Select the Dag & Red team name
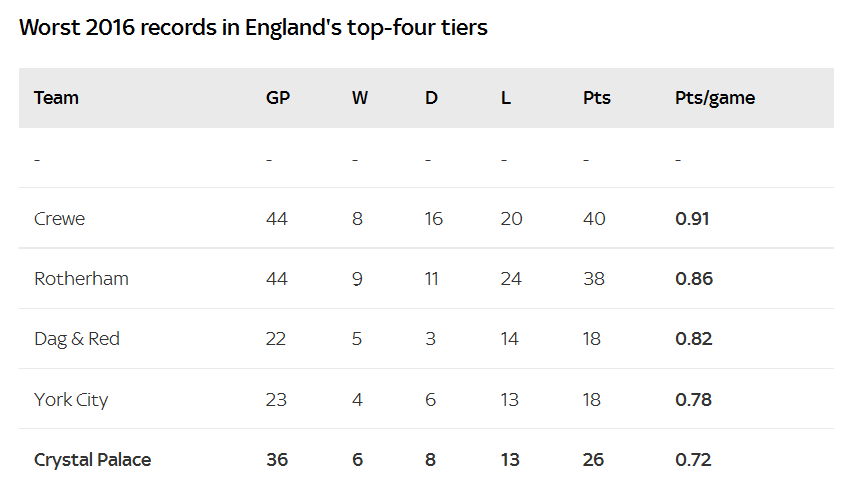Image resolution: width=854 pixels, height=497 pixels. tap(77, 339)
